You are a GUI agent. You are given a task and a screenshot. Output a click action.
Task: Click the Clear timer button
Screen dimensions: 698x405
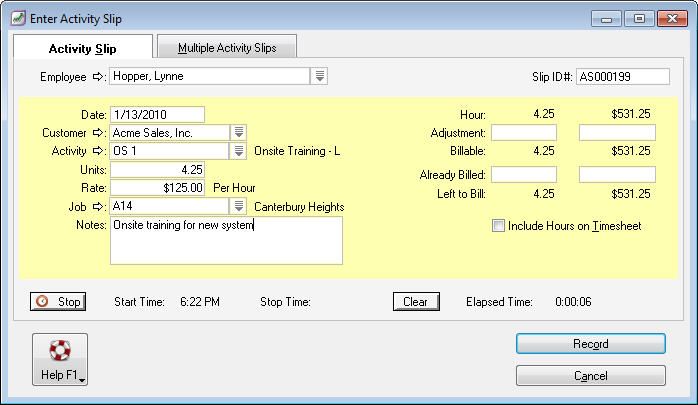[416, 302]
